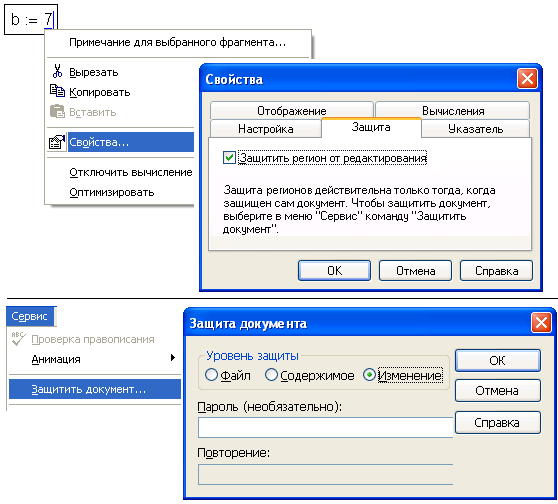Switch to the Вычисления tab

[453, 110]
